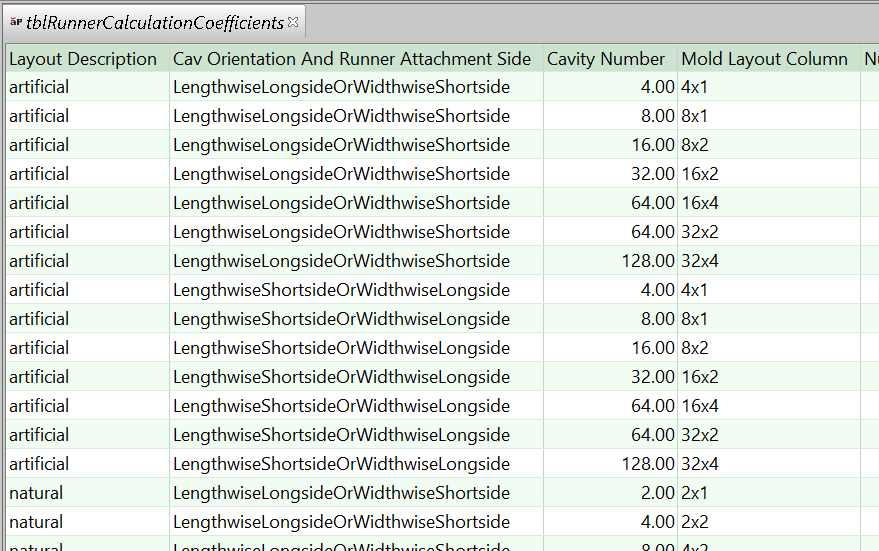Sort by Layout Description column header
Image resolution: width=879 pixels, height=551 pixels.
83,59
